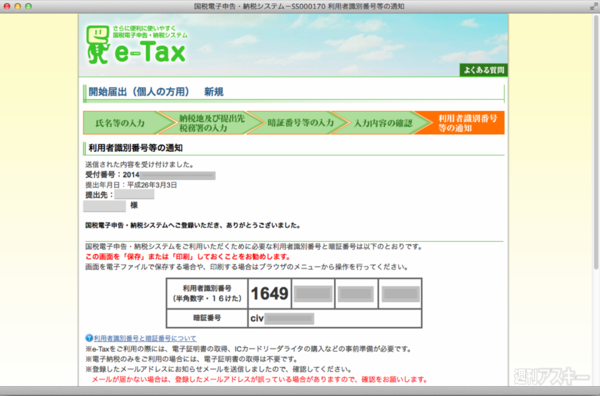Click the e-Tax logo
The height and width of the screenshot is (396, 600).
(136, 45)
